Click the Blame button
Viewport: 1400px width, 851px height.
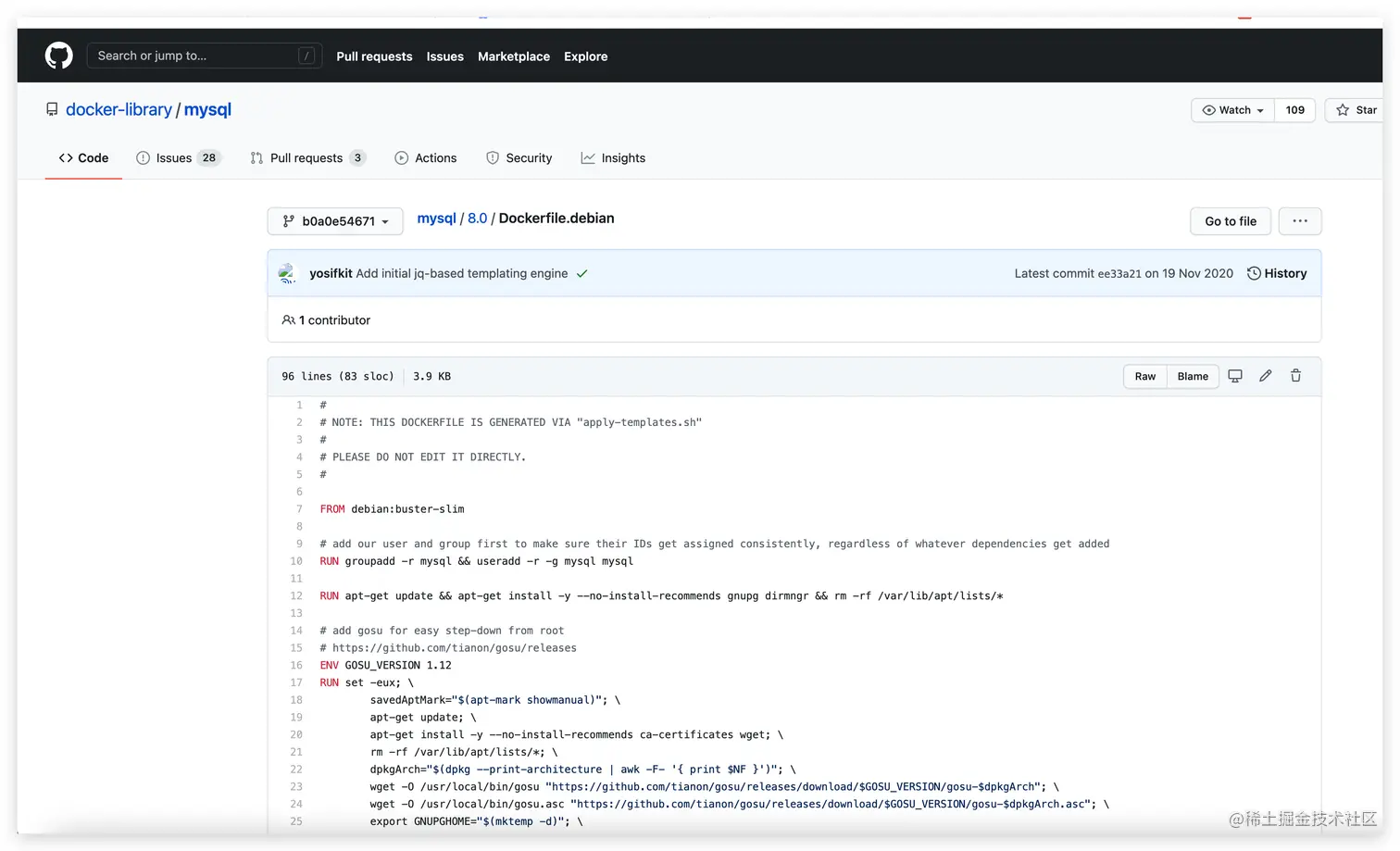tap(1193, 376)
